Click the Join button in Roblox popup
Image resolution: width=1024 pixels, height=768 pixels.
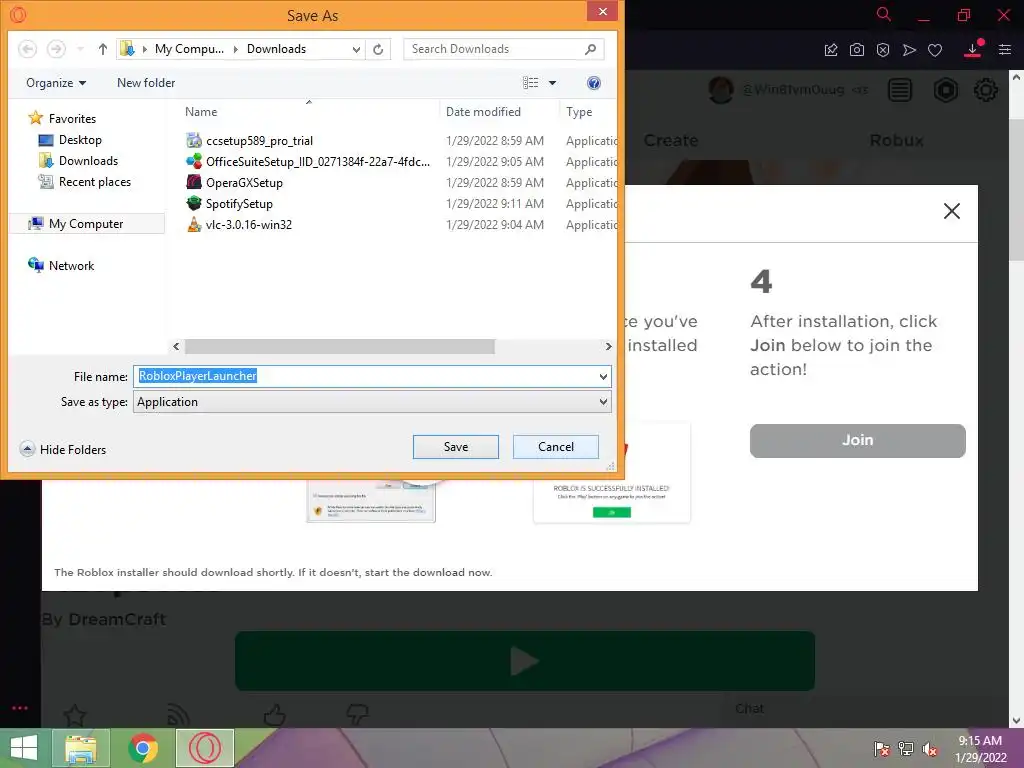[x=857, y=441]
